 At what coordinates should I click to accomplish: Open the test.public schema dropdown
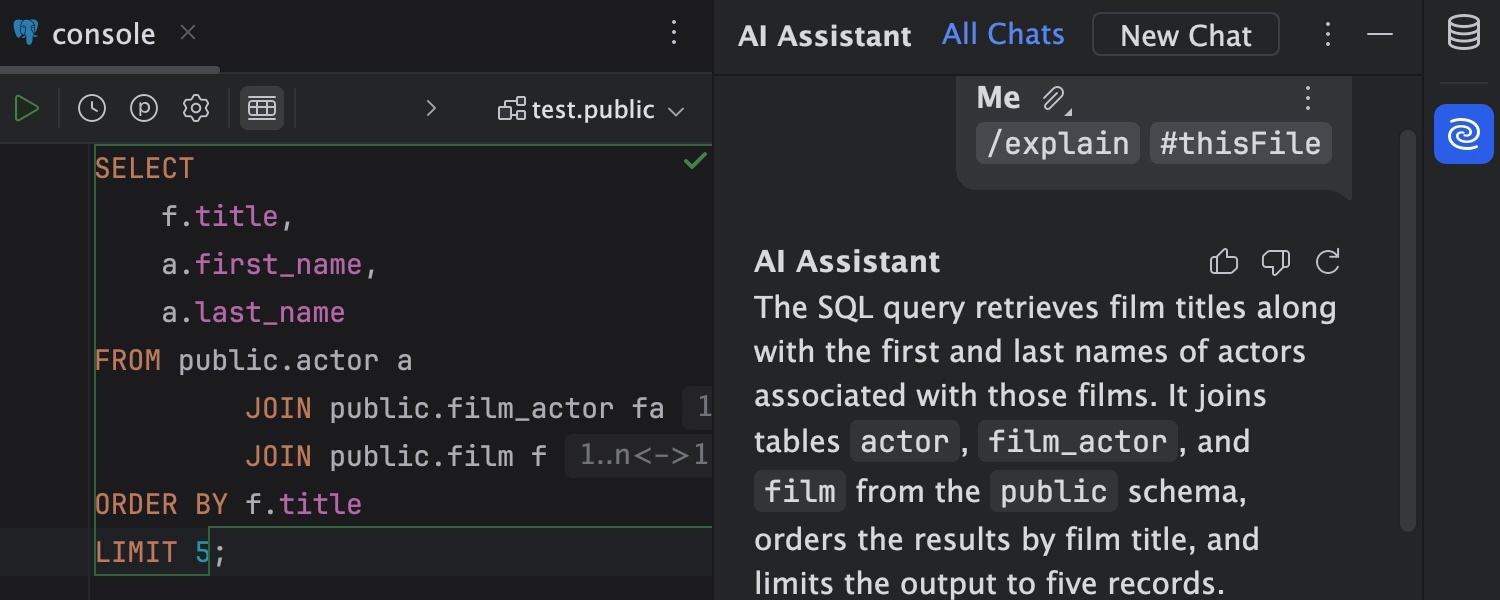click(x=592, y=110)
